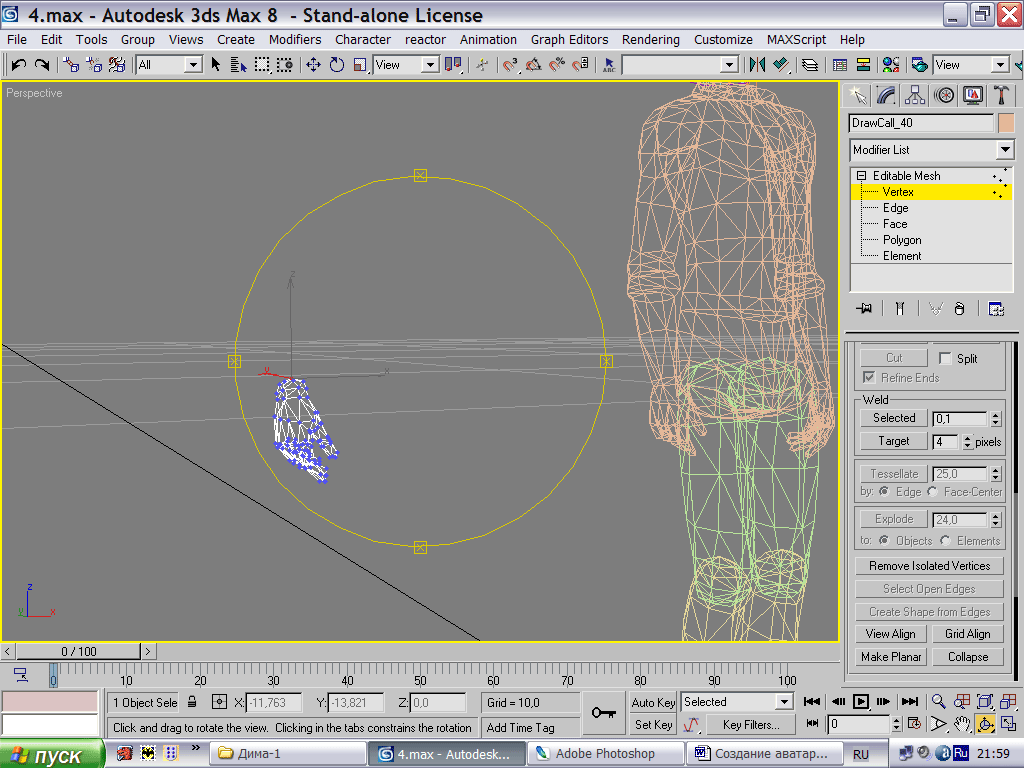
Task: Open the key filter Selected dropdown
Action: point(784,702)
